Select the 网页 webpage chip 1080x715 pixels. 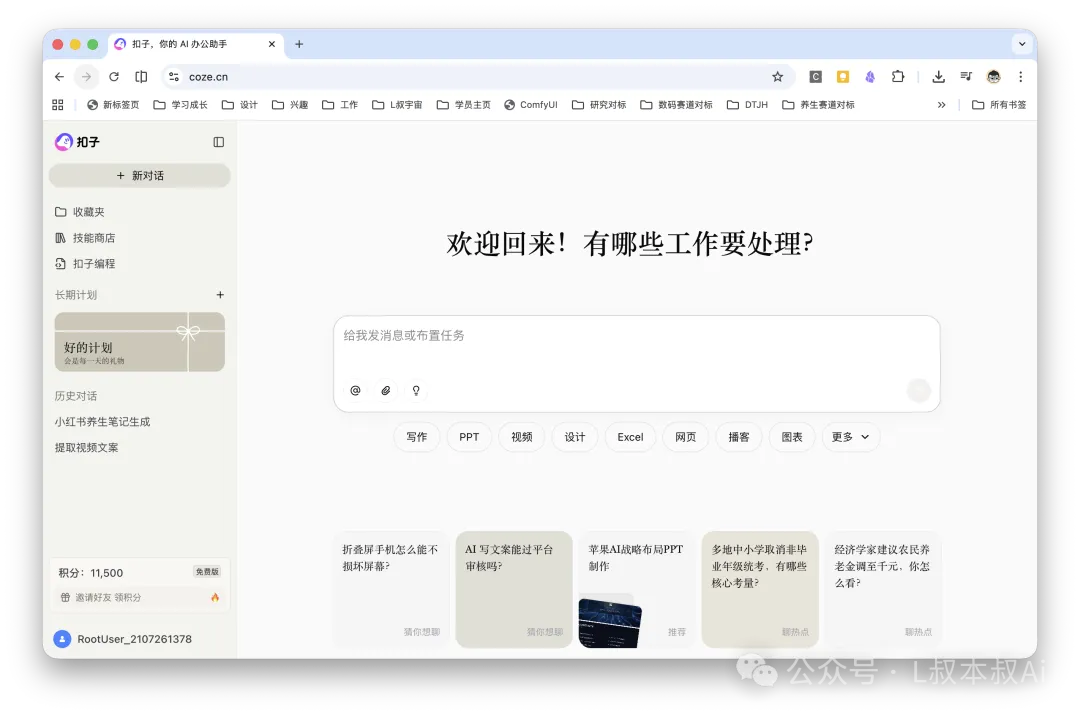point(685,437)
